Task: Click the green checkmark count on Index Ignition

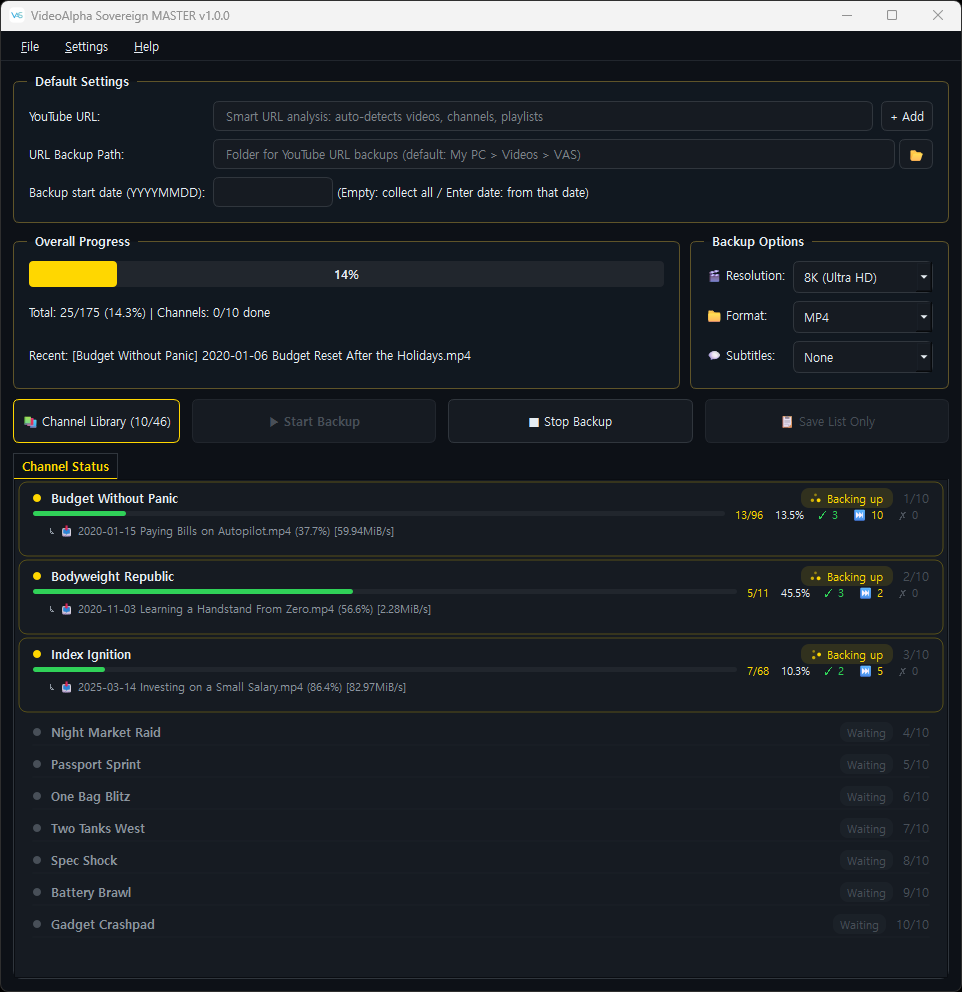Action: pos(834,671)
